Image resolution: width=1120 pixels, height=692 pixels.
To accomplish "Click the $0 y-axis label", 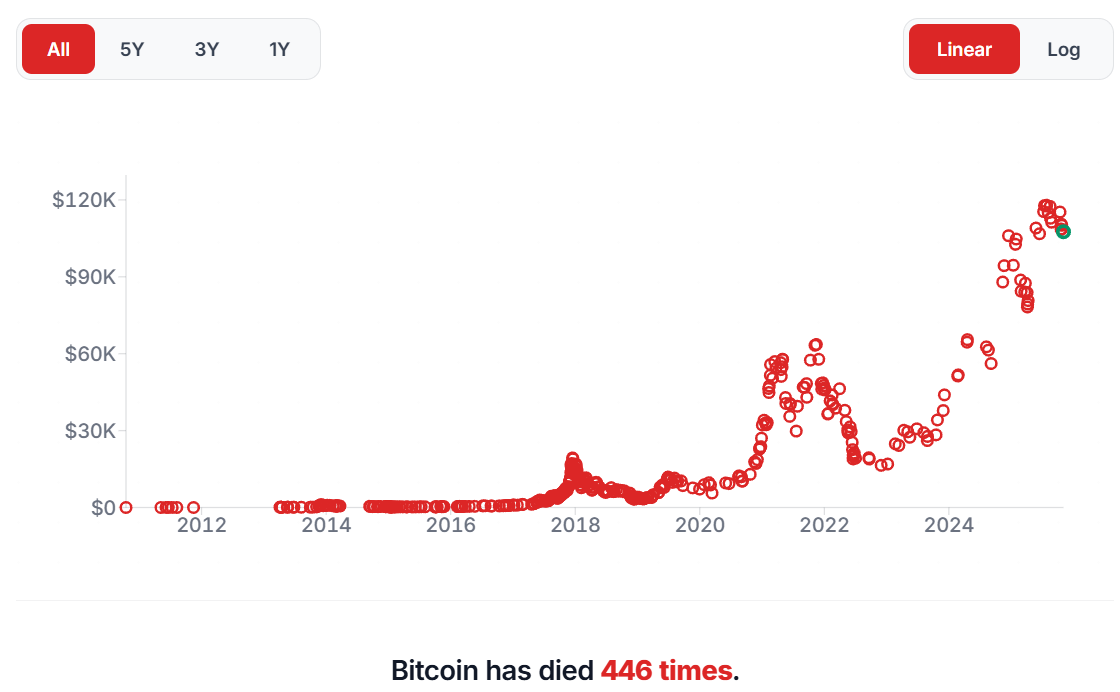I will coord(103,507).
